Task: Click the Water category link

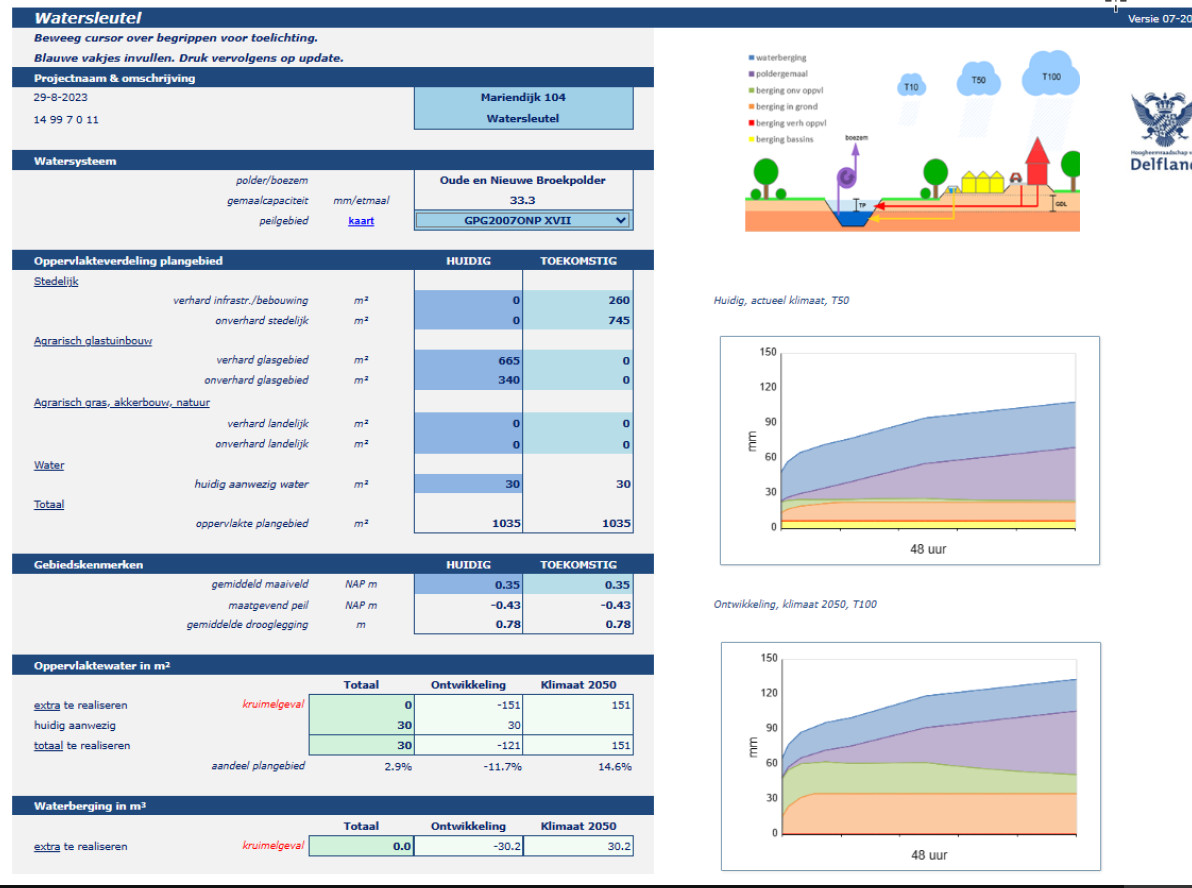Action: point(49,465)
